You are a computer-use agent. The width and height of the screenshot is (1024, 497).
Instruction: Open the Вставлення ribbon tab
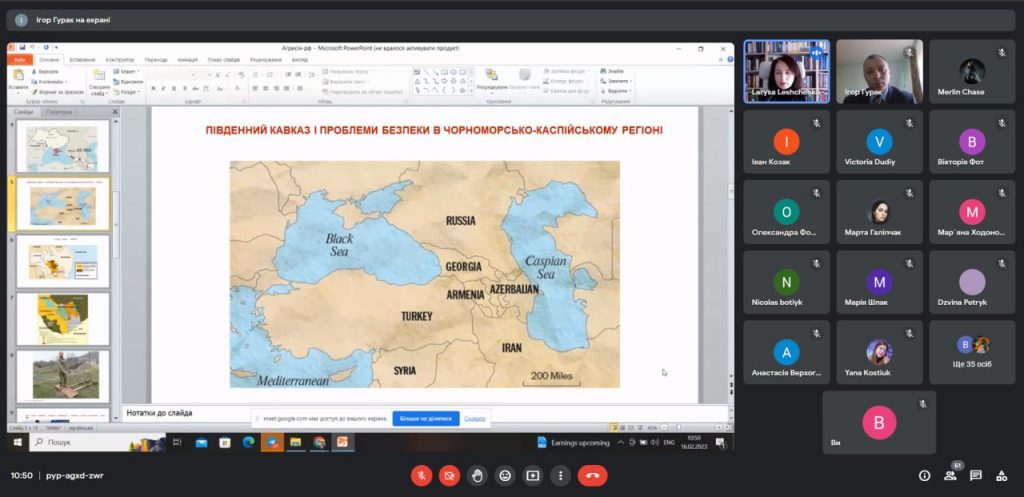[83, 60]
